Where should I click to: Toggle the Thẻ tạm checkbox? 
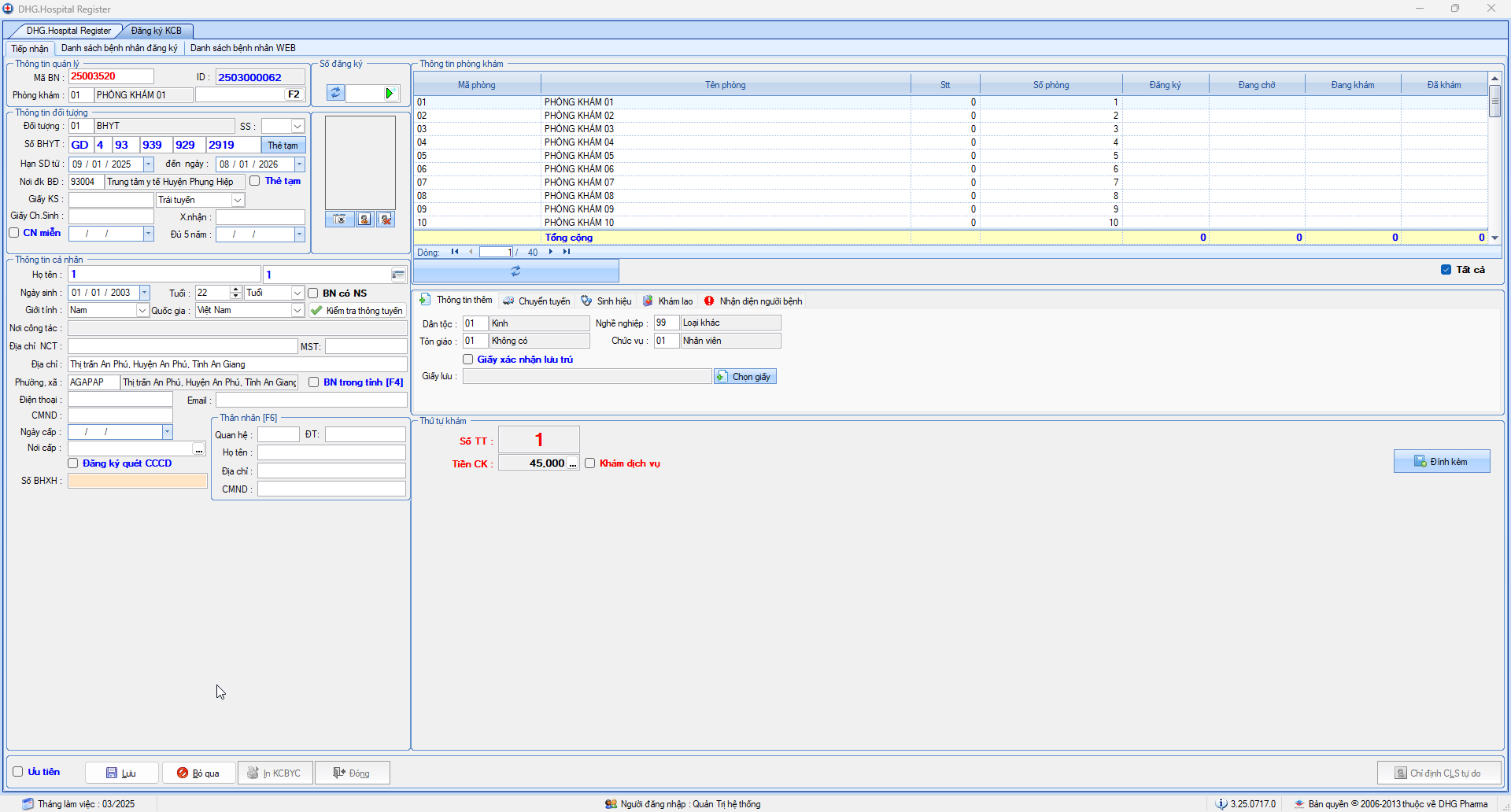coord(255,181)
